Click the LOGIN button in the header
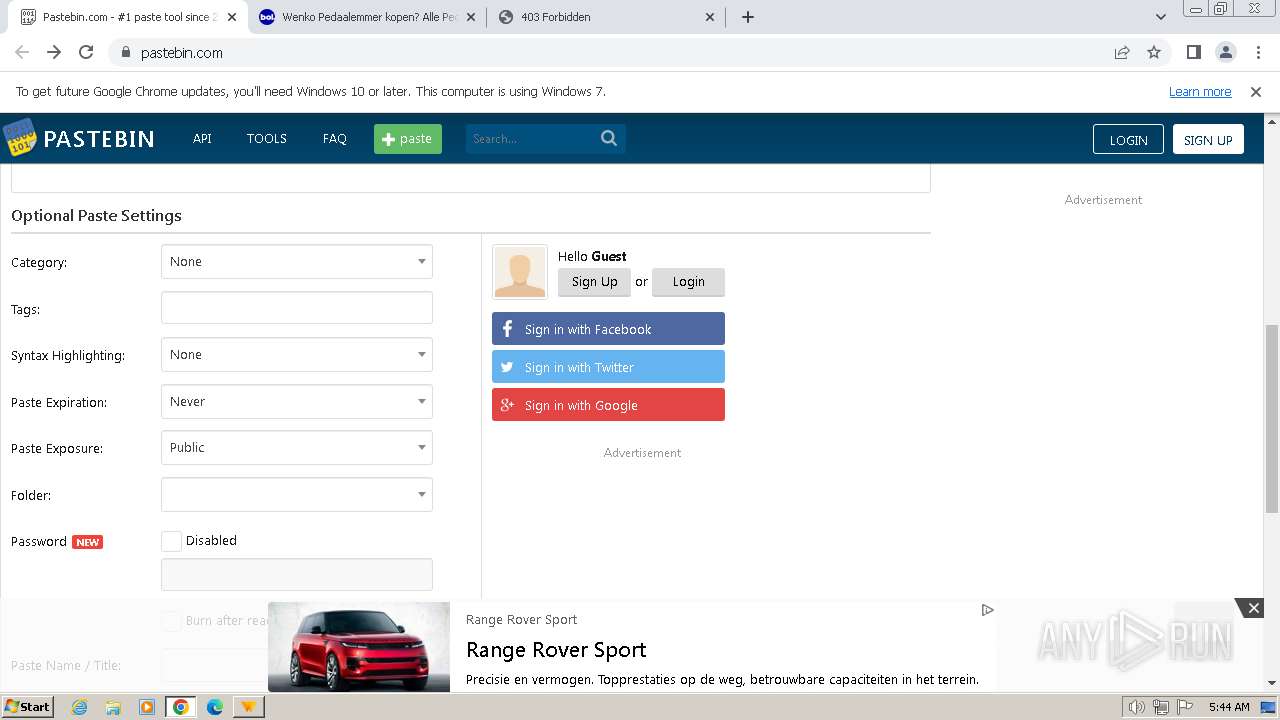 pyautogui.click(x=1128, y=140)
